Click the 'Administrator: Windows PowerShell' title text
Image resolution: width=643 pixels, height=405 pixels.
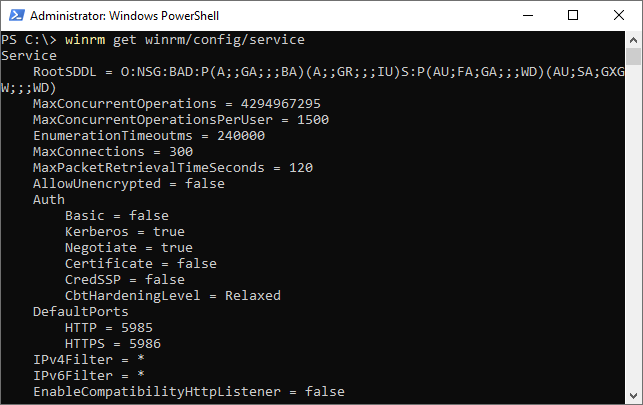[124, 16]
